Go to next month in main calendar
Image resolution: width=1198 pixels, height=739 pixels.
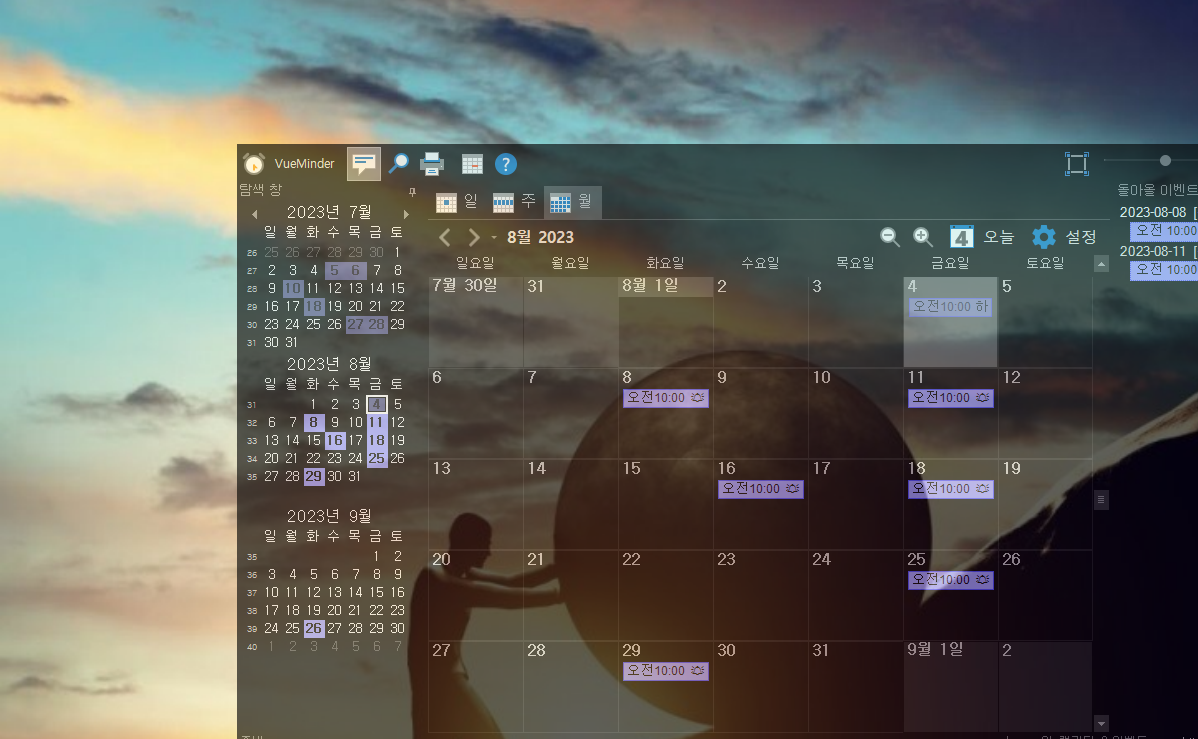474,238
